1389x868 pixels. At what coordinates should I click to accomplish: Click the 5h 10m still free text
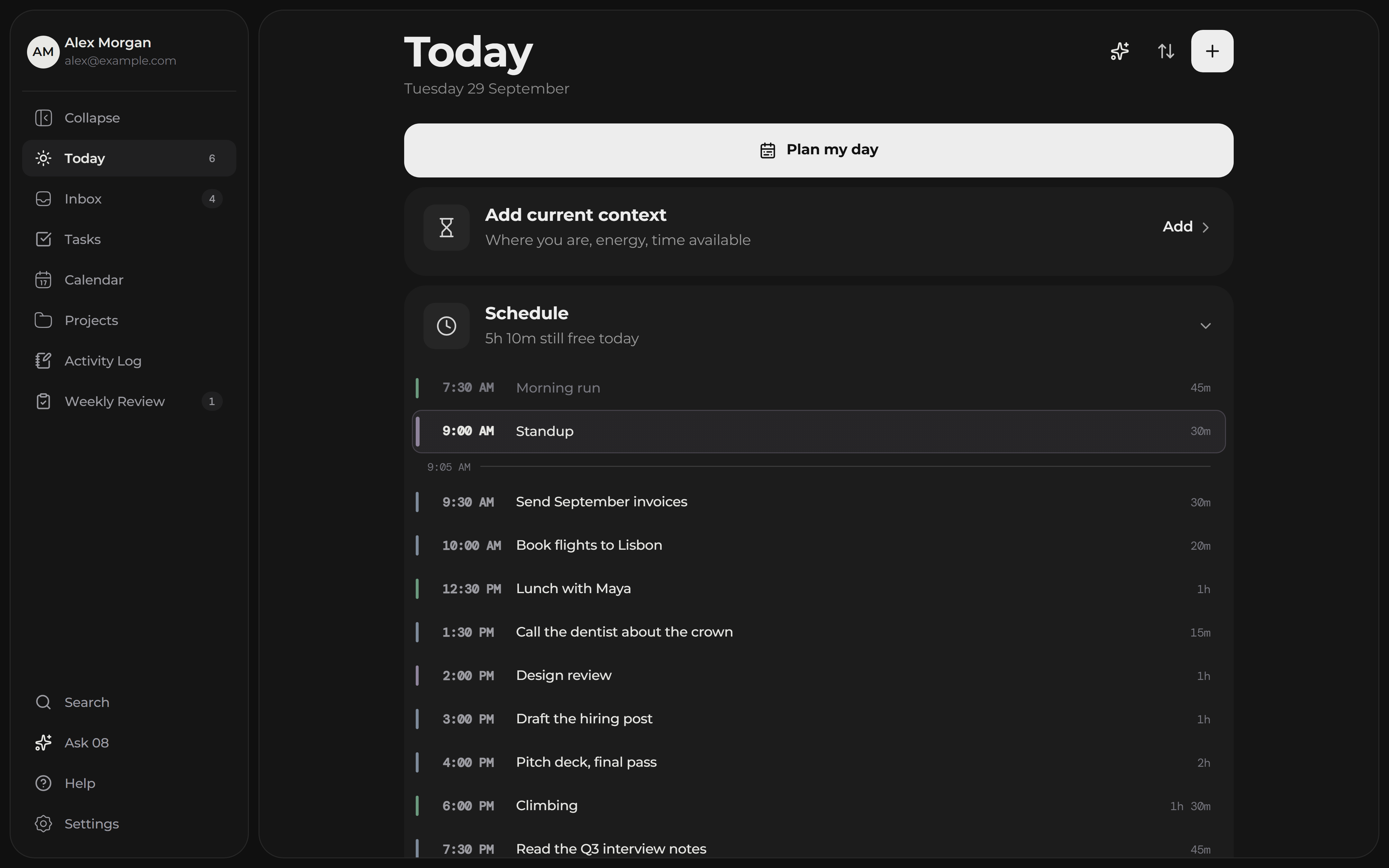[x=562, y=339]
